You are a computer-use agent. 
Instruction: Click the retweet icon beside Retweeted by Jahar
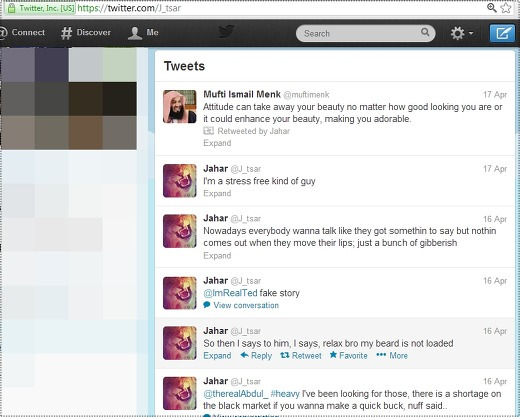point(208,131)
